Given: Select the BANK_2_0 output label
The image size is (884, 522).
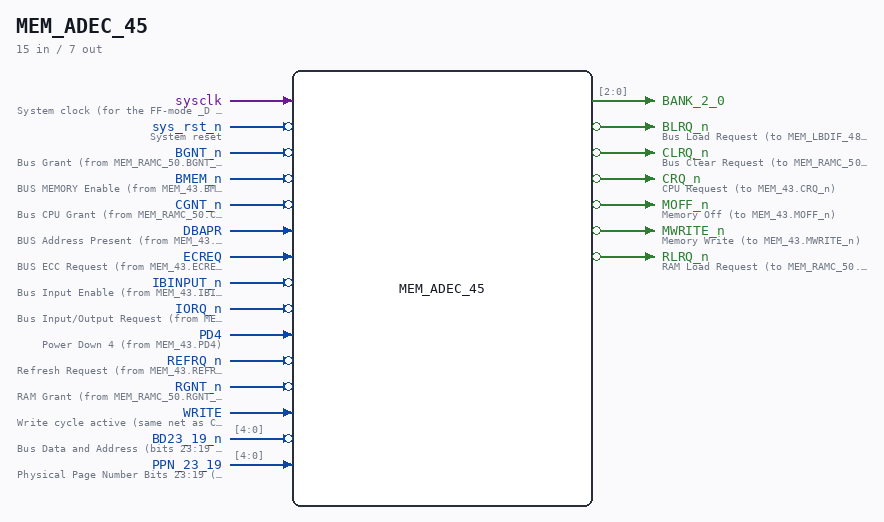Looking at the screenshot, I should [693, 101].
